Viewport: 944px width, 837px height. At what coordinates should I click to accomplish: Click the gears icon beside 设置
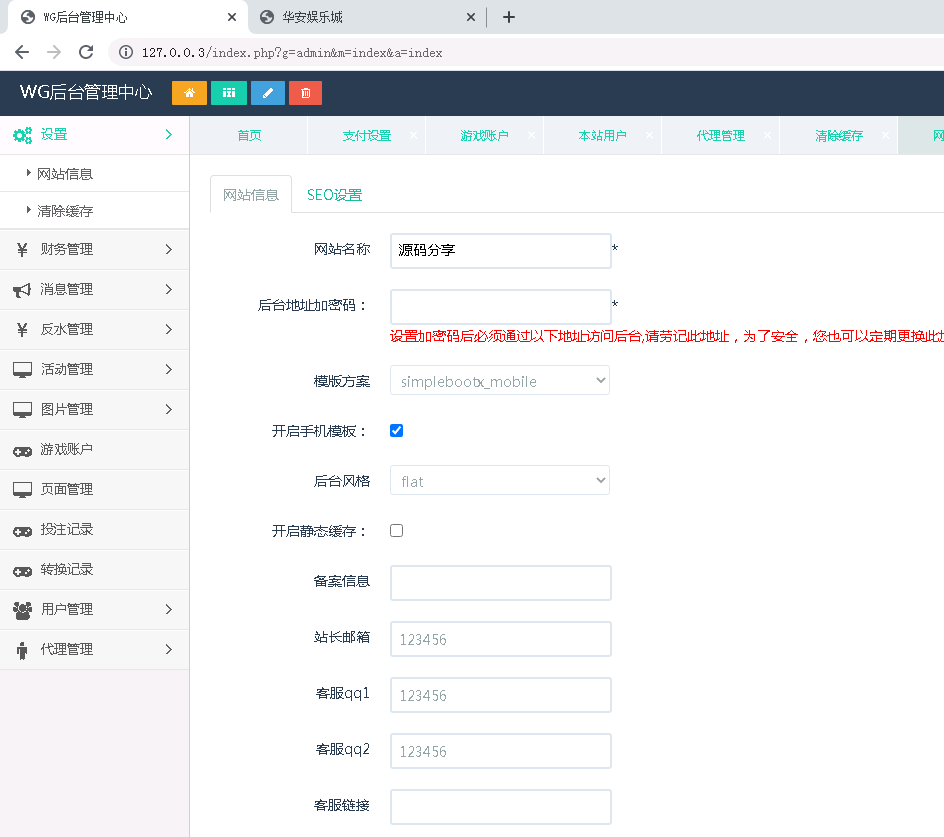click(x=23, y=135)
